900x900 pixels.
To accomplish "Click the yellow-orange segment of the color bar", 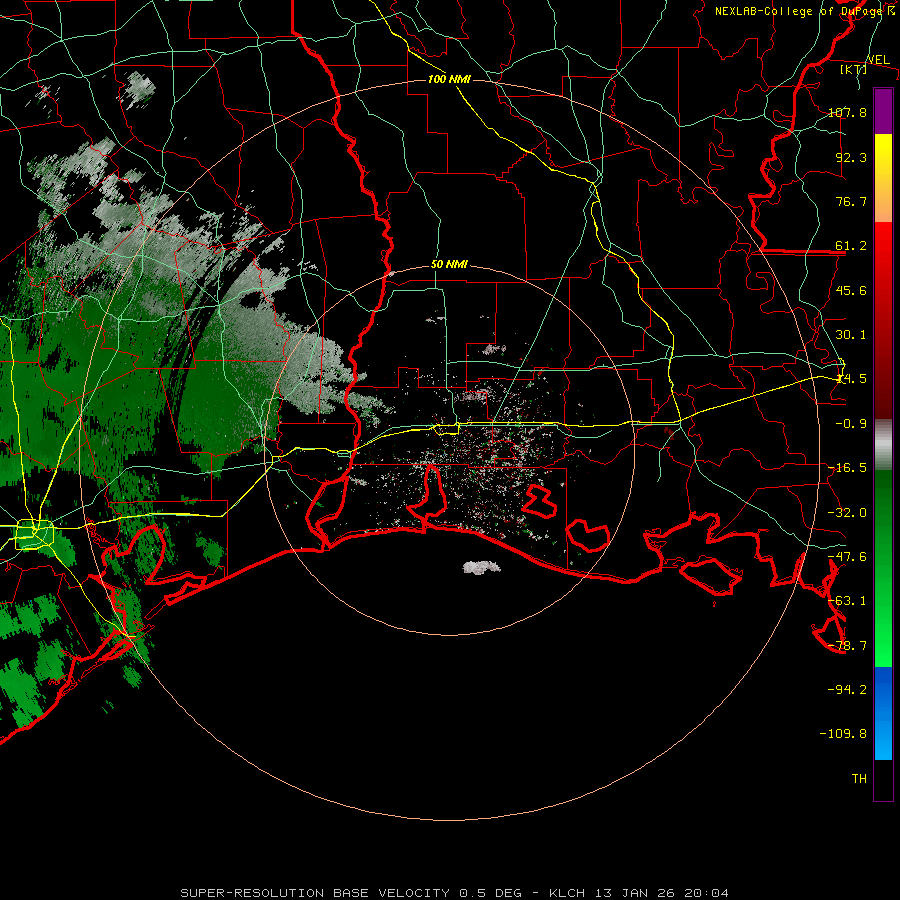I will click(883, 178).
